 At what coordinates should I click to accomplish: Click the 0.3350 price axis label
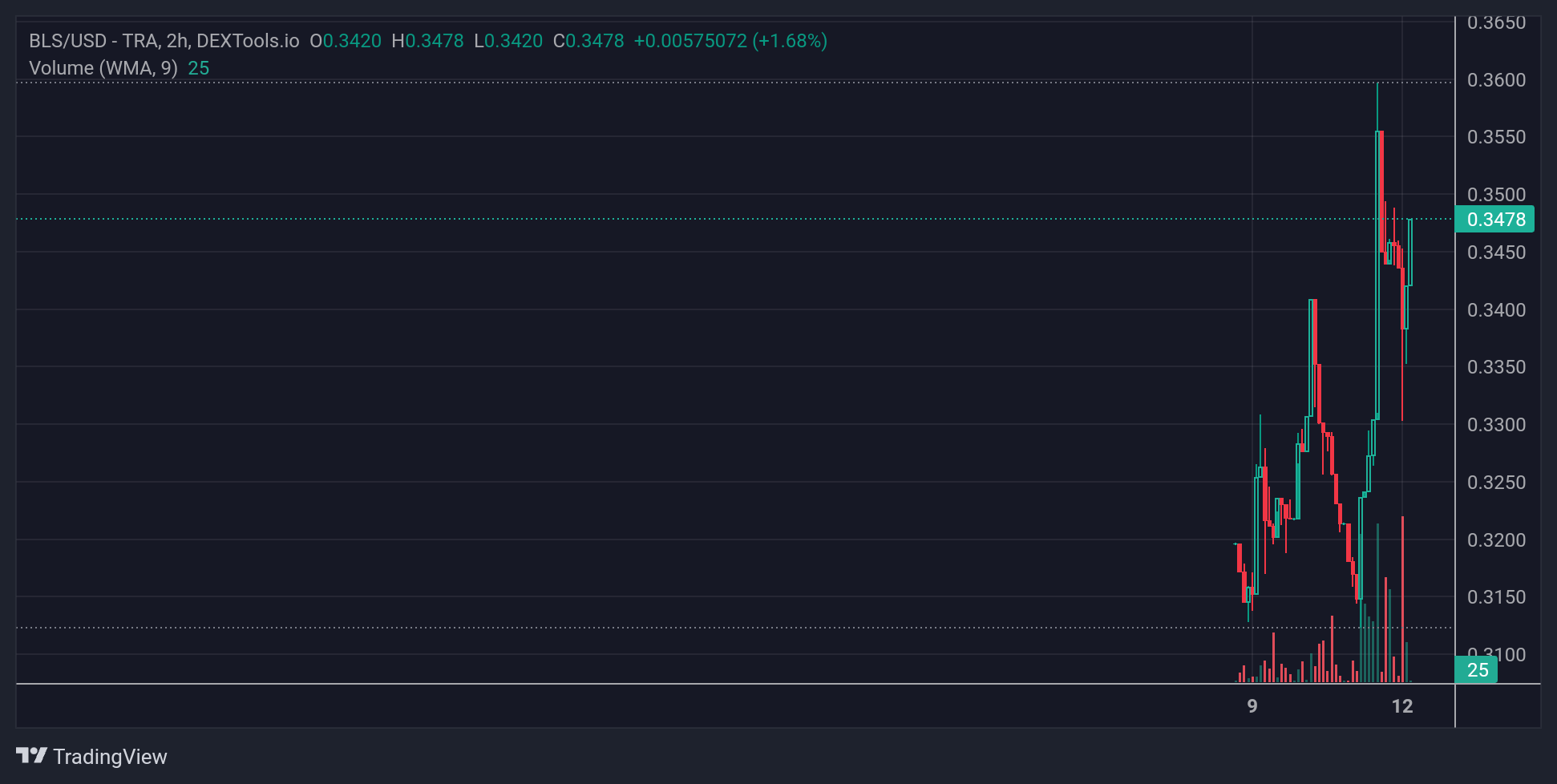pyautogui.click(x=1496, y=367)
